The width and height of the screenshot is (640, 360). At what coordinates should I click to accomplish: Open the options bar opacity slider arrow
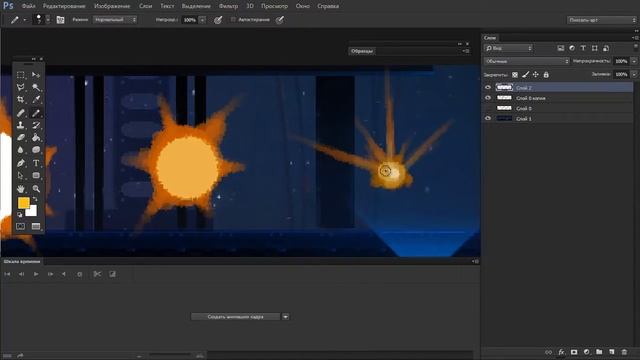(x=202, y=20)
